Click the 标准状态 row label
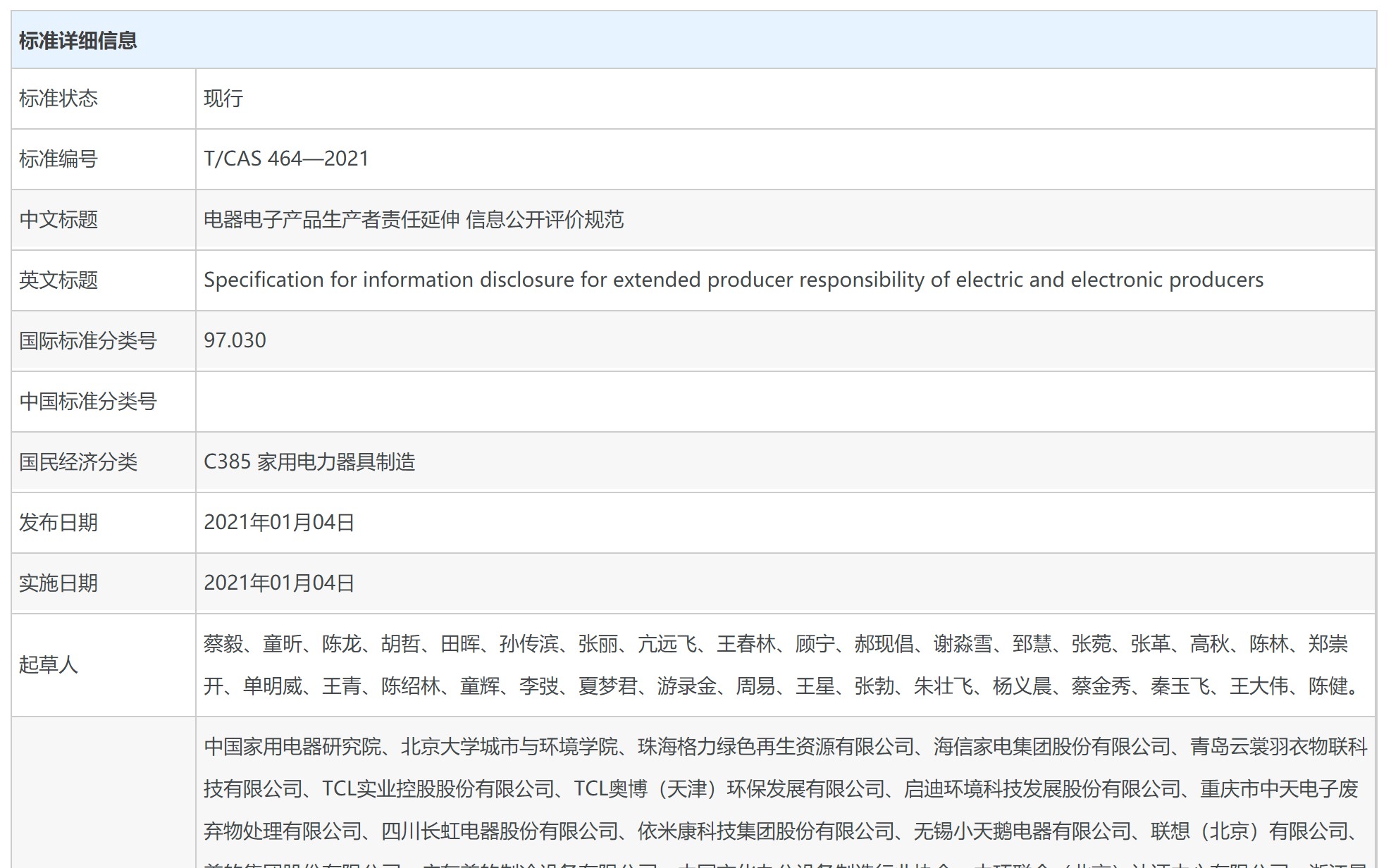This screenshot has width=1391, height=868. coord(58,99)
